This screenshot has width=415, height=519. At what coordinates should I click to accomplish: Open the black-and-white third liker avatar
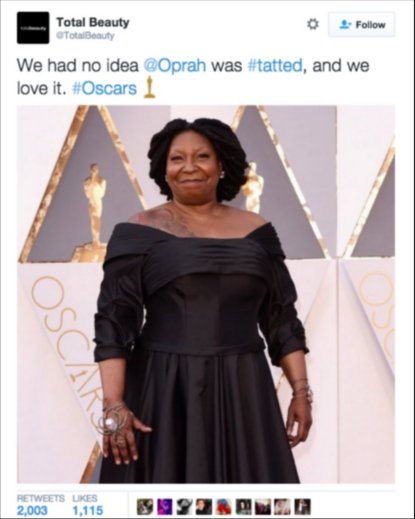point(184,507)
